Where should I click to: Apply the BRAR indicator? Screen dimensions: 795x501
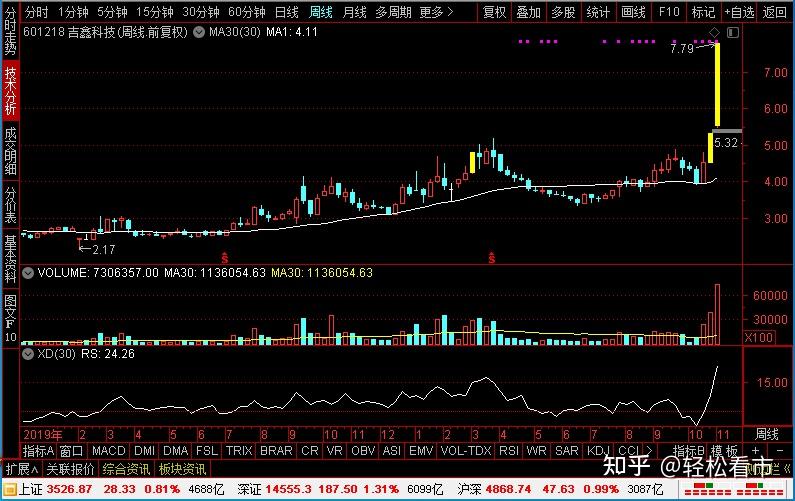click(276, 450)
